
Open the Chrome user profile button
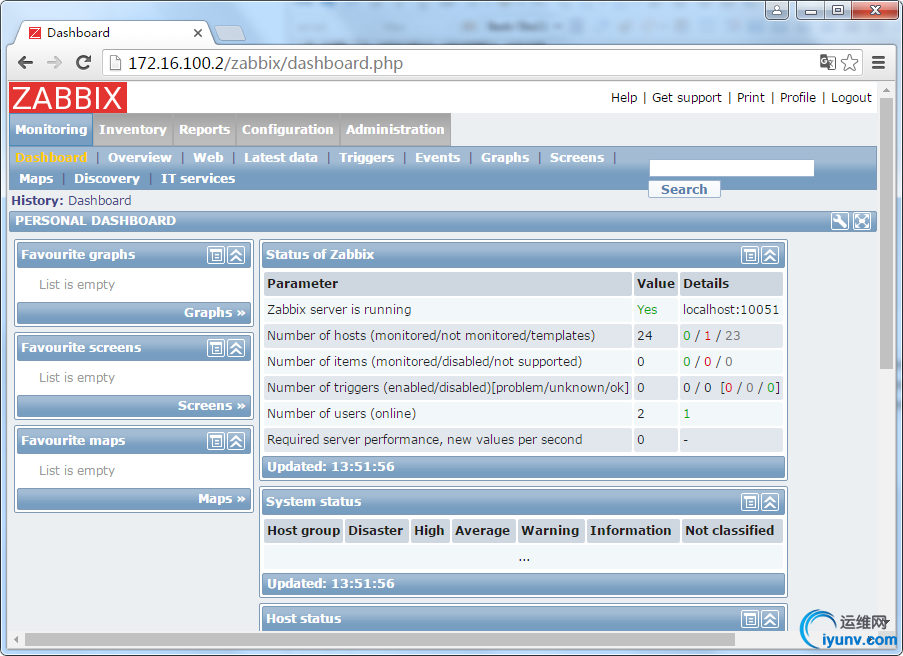click(777, 10)
